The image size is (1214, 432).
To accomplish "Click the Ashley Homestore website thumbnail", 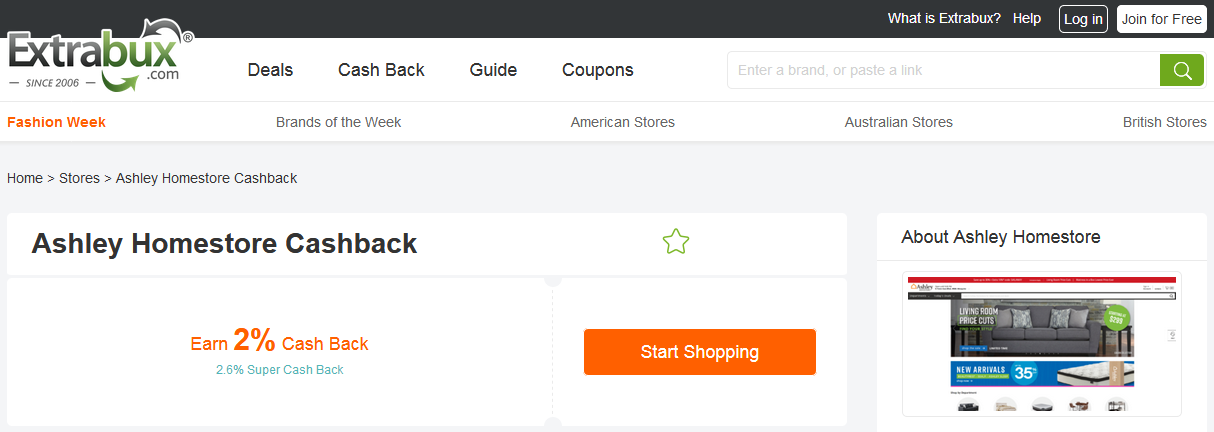I will pyautogui.click(x=1041, y=343).
